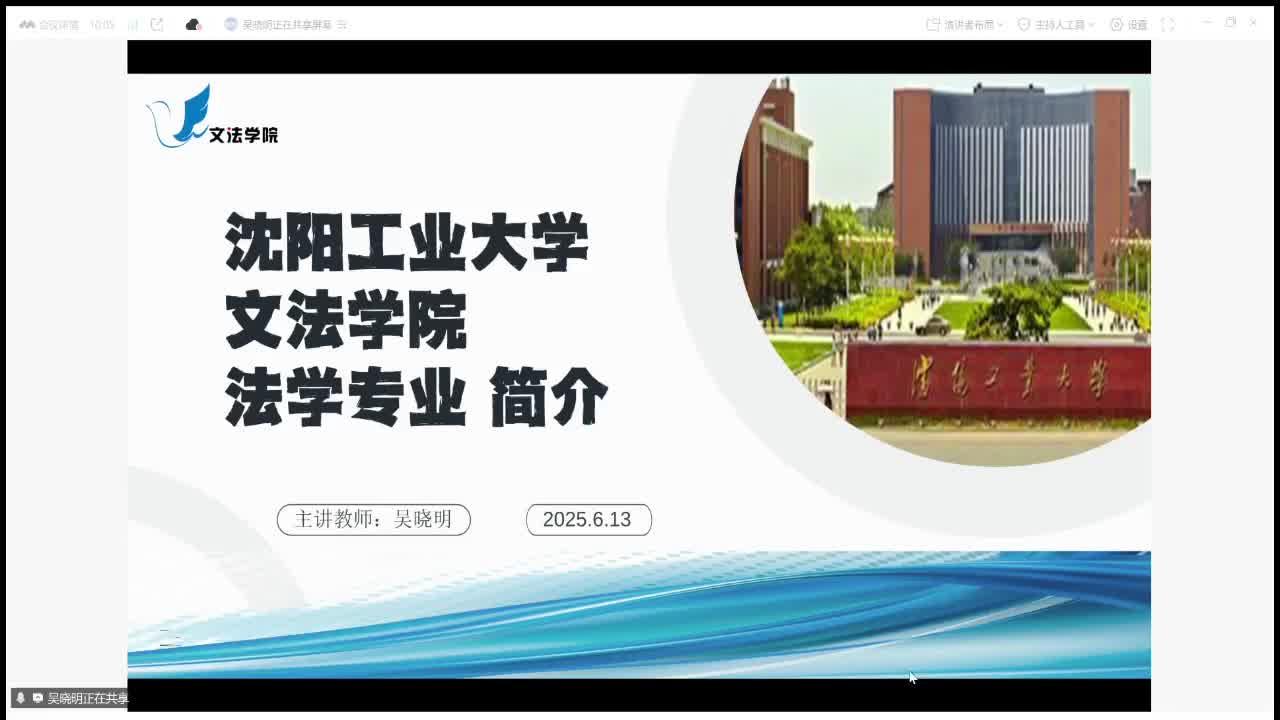Open meeting settings (设置)

coord(1129,25)
